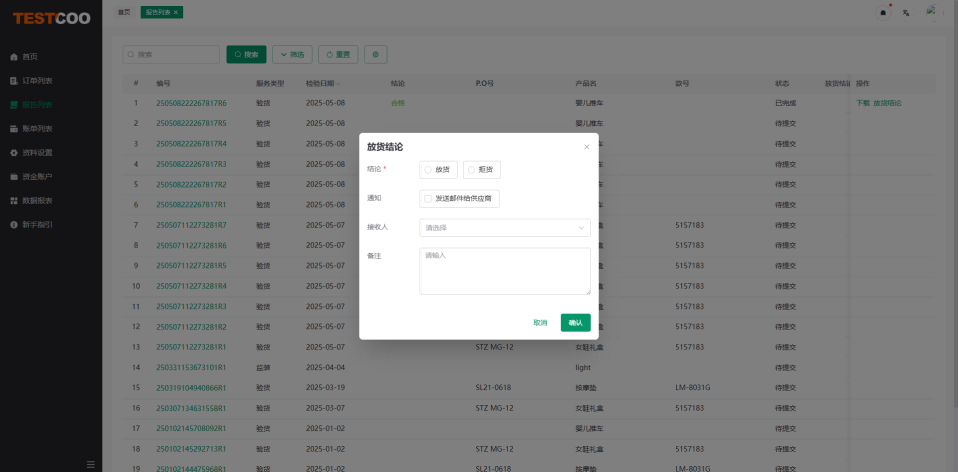Screen dimensions: 958x472
Task: Close the 报告列表 tab via its X
Action: tap(176, 12)
